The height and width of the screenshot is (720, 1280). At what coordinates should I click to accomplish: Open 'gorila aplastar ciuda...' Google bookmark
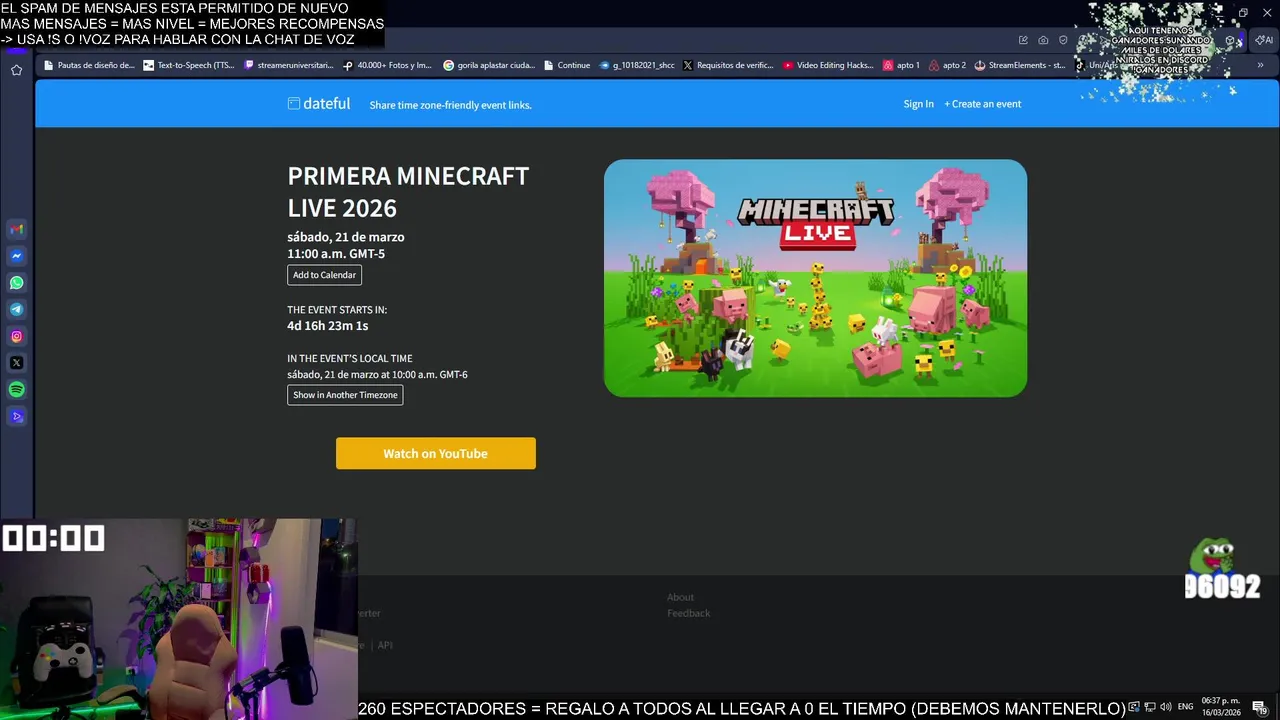(x=489, y=65)
